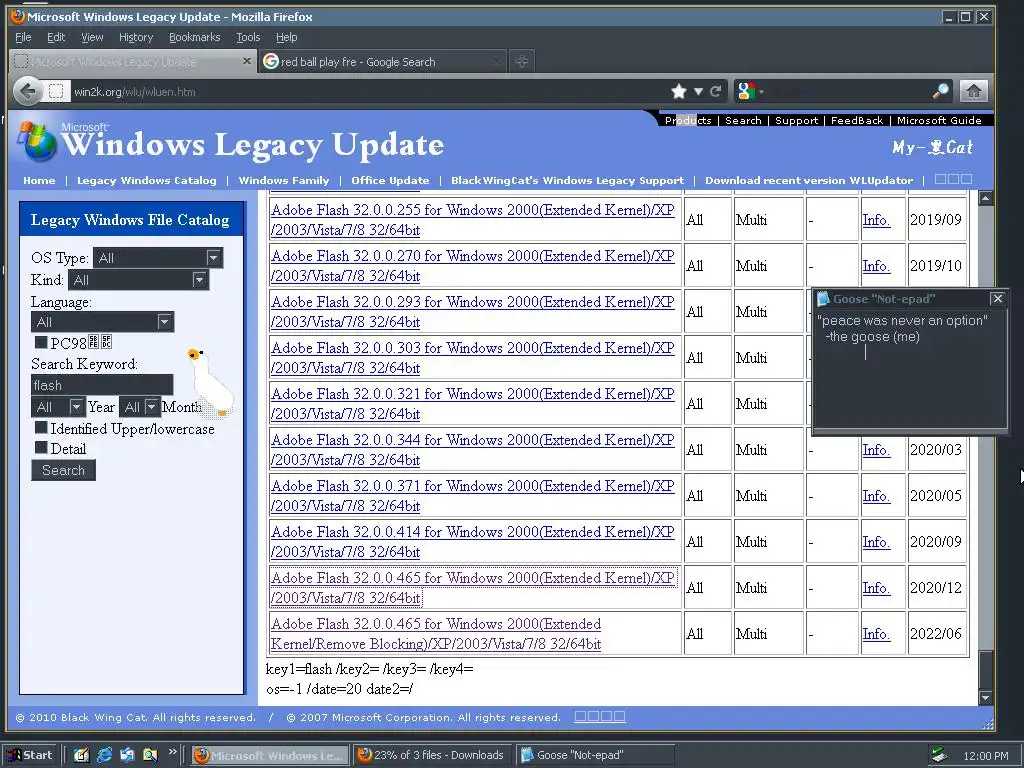Image resolution: width=1024 pixels, height=768 pixels.
Task: Reload the page with the refresh icon
Action: [x=716, y=91]
